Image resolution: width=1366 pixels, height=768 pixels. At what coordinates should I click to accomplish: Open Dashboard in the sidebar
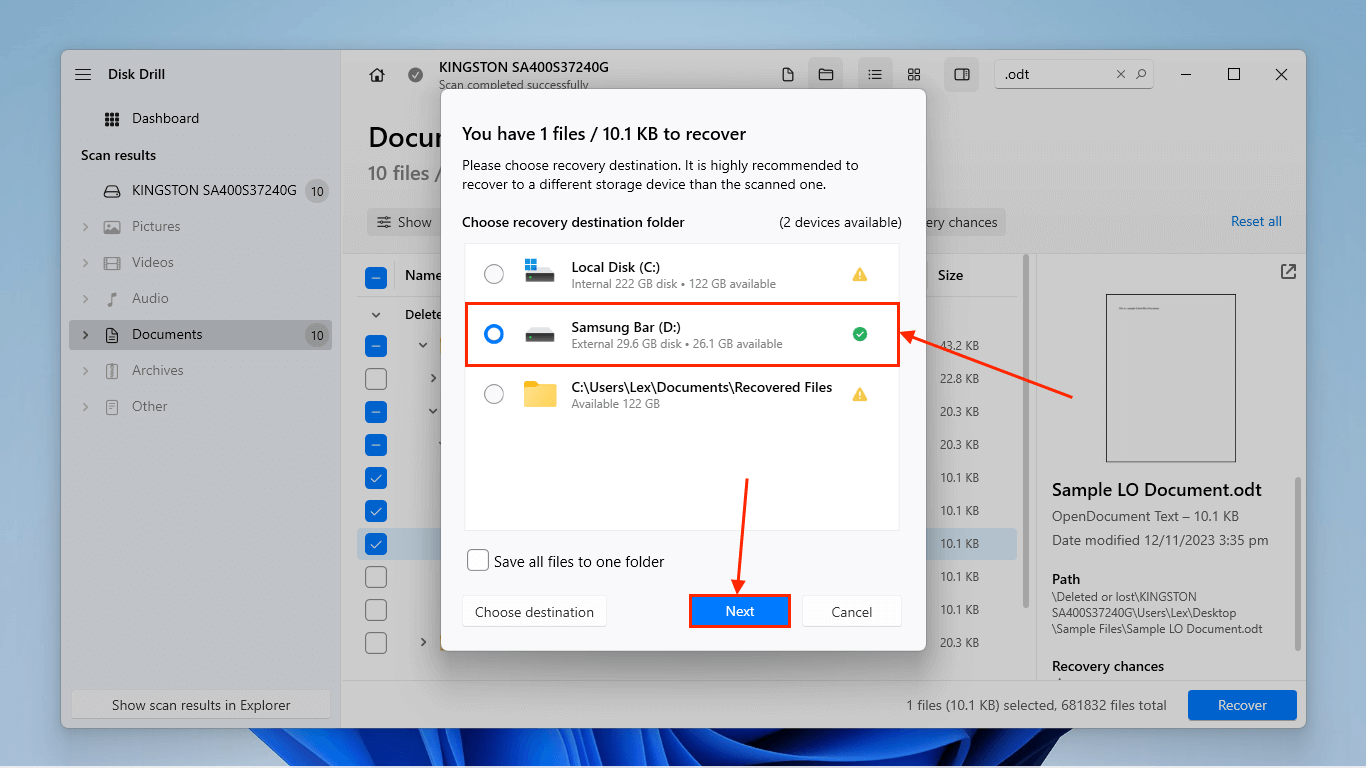pos(165,118)
